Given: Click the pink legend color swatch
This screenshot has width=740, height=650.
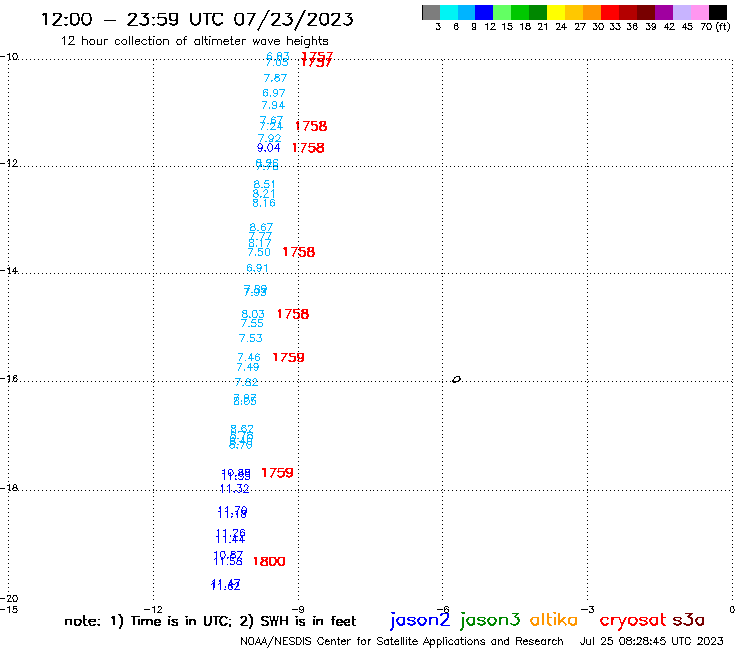Looking at the screenshot, I should pos(699,12).
